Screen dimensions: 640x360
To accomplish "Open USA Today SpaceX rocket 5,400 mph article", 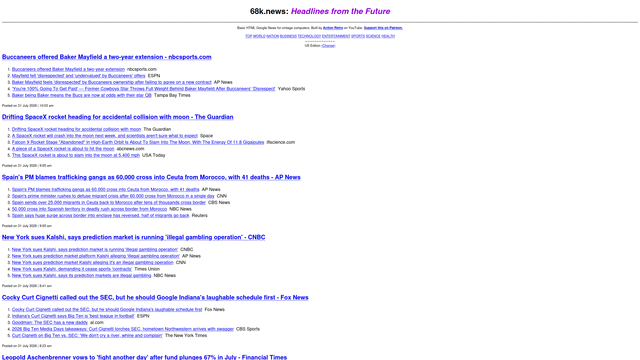I will [x=76, y=155].
